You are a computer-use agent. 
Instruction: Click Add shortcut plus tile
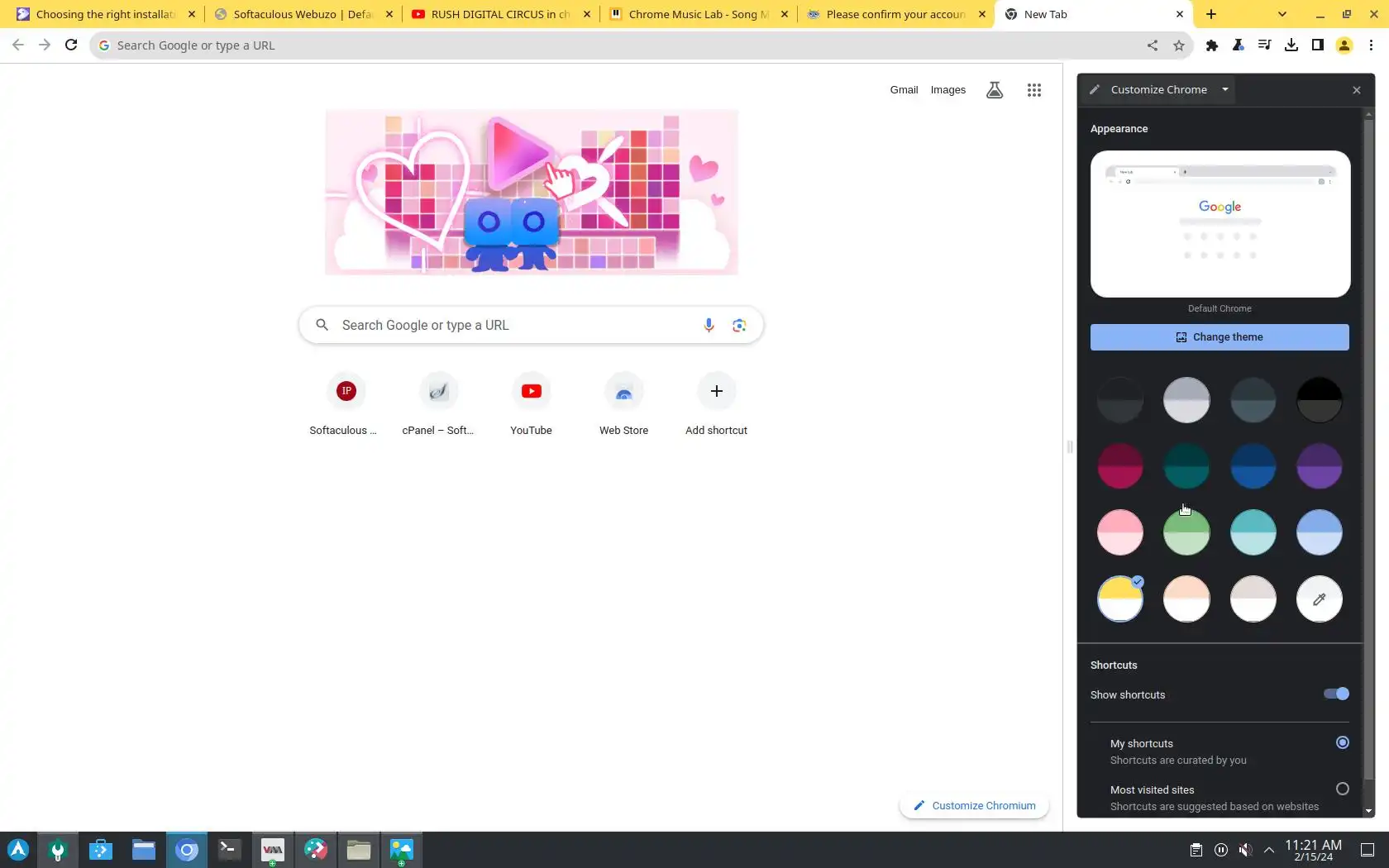pyautogui.click(x=716, y=404)
